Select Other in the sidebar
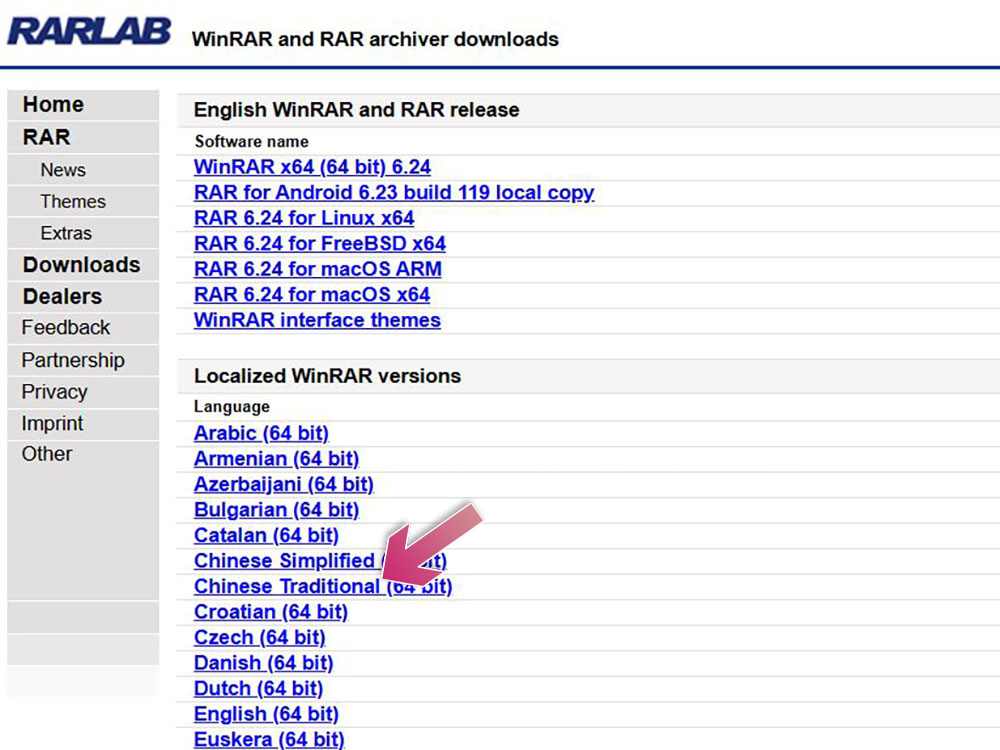Image resolution: width=1000 pixels, height=750 pixels. tap(47, 454)
